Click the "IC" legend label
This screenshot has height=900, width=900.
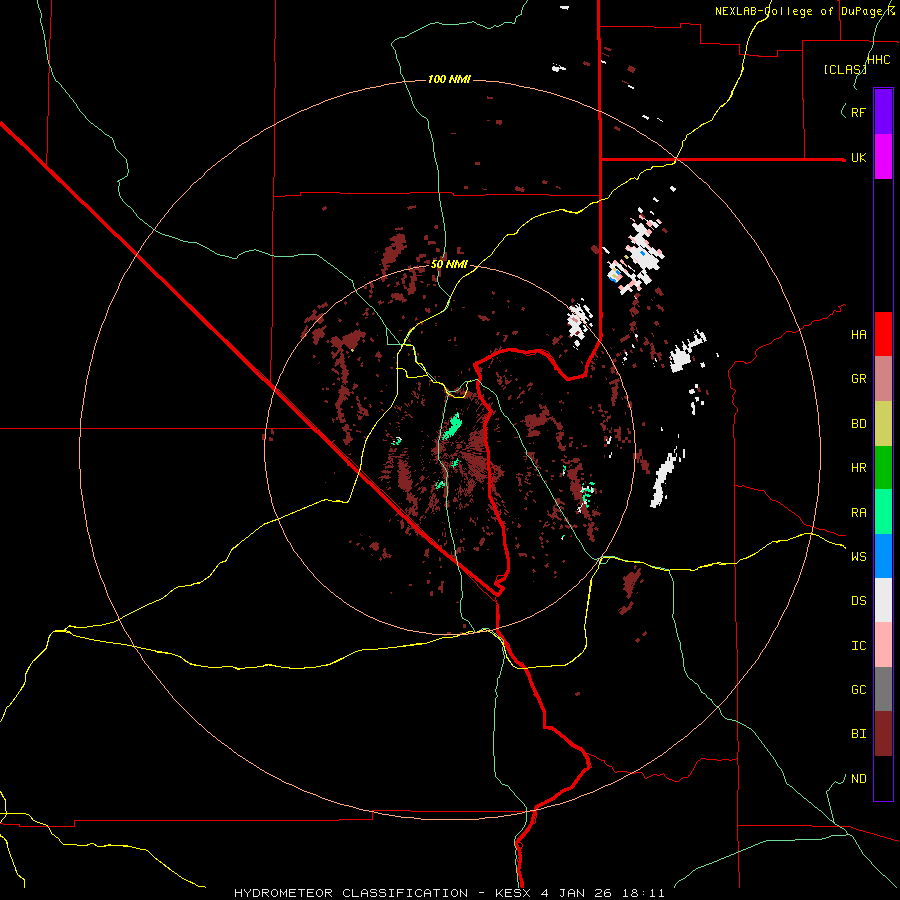pos(858,646)
